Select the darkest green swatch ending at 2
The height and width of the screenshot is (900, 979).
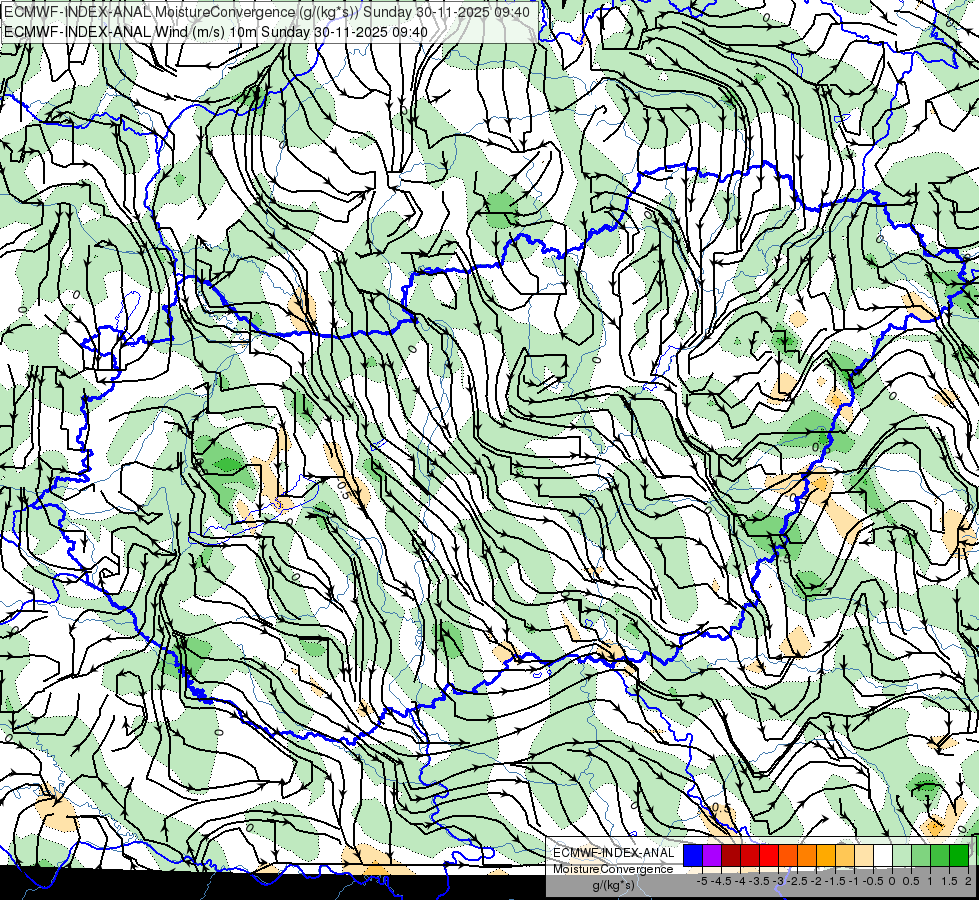tap(959, 856)
